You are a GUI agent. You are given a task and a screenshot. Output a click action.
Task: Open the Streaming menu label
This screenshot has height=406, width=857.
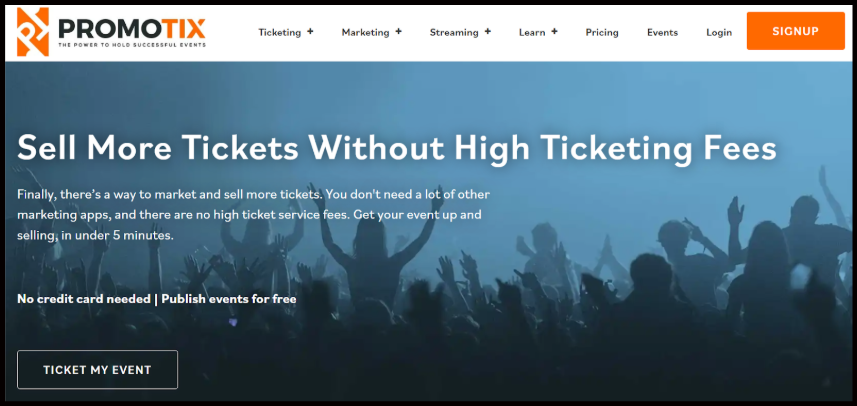coord(454,32)
